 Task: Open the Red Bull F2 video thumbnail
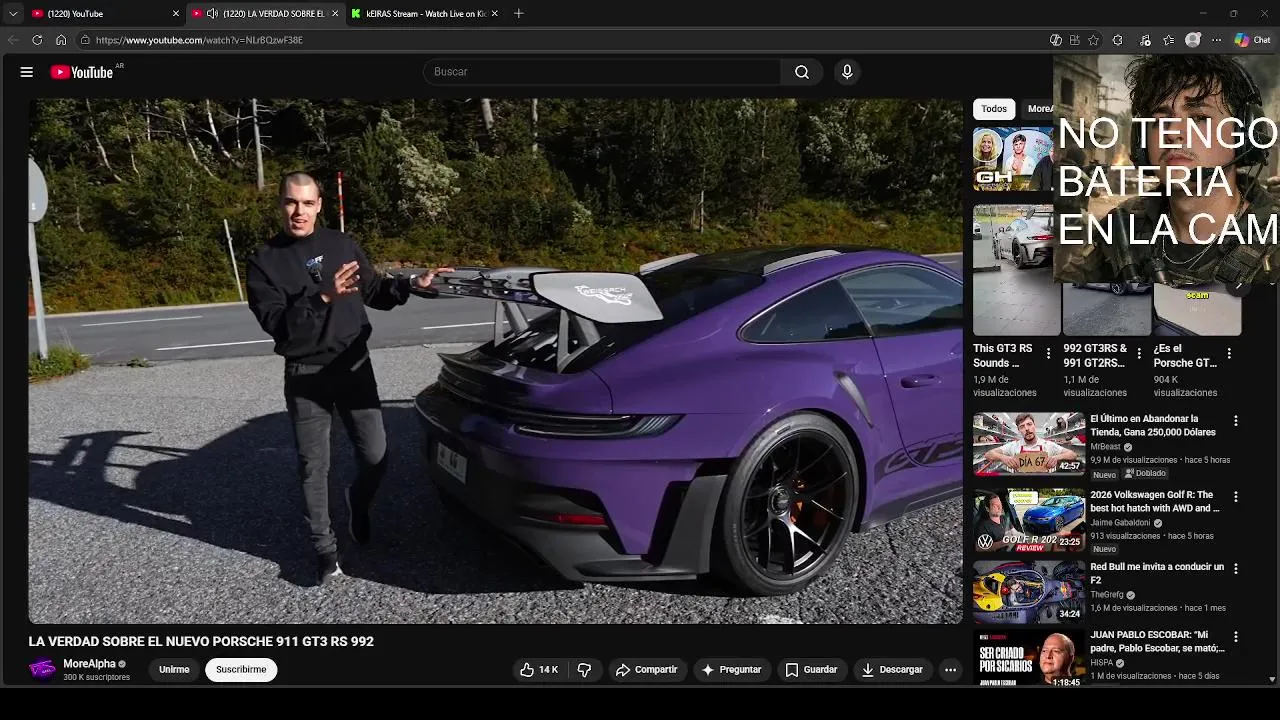(1029, 592)
